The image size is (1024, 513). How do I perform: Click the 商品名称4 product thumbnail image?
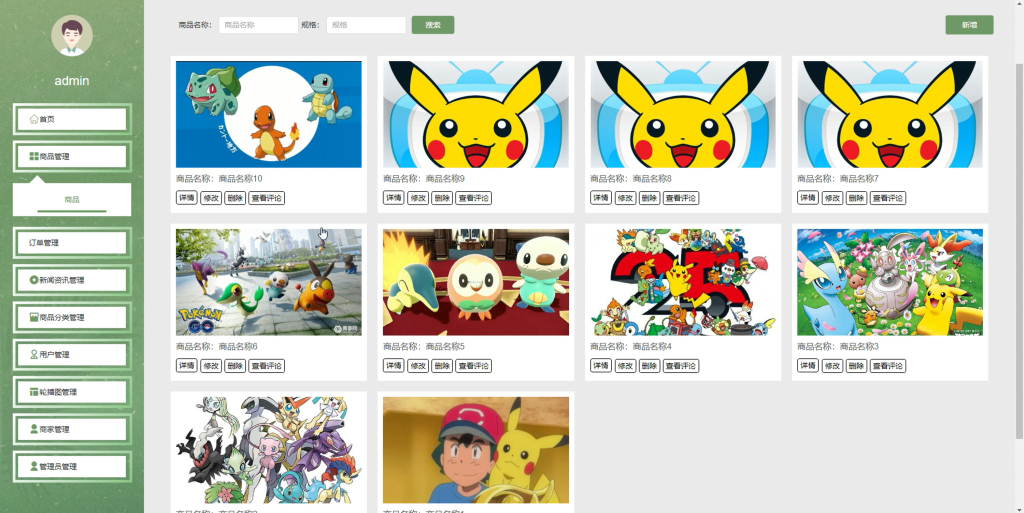(683, 282)
